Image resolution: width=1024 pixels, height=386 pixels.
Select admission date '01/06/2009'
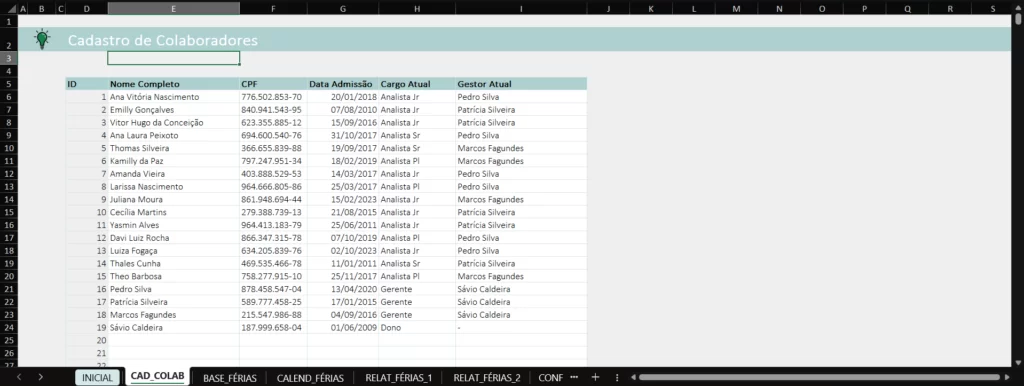pyautogui.click(x=342, y=327)
